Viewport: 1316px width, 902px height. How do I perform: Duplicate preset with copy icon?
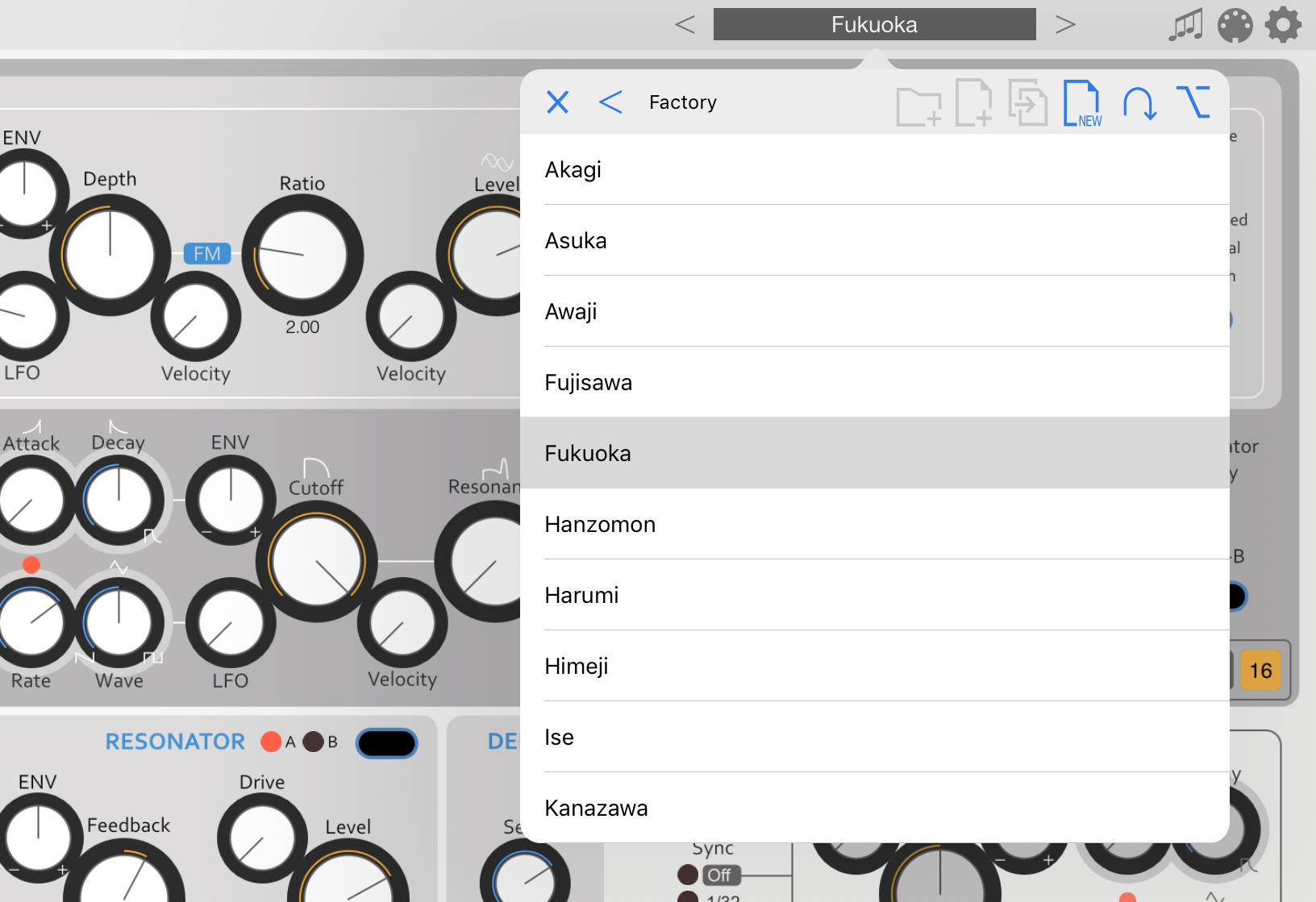(1027, 102)
